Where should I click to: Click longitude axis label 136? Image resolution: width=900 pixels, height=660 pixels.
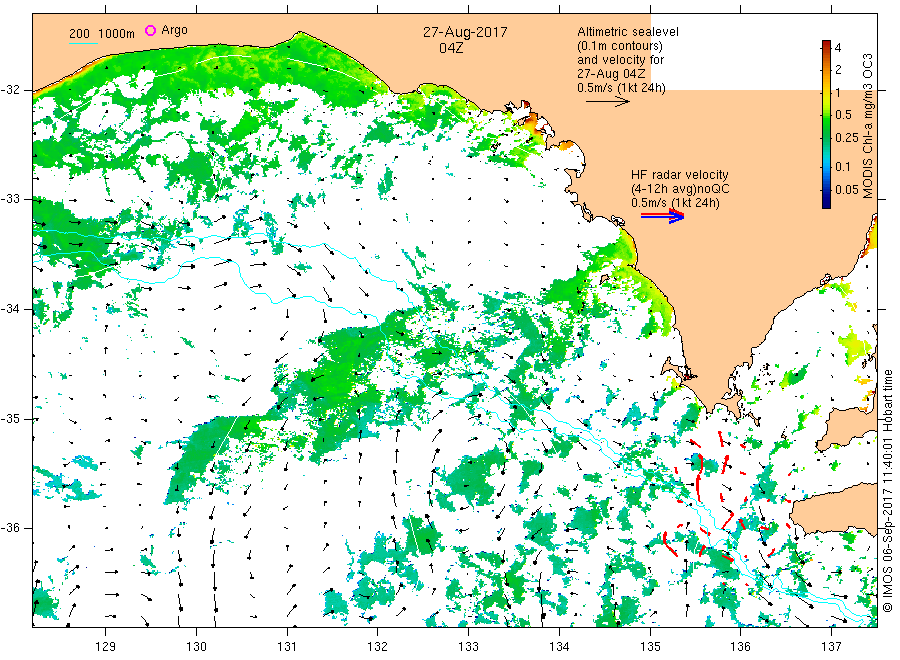coord(740,646)
